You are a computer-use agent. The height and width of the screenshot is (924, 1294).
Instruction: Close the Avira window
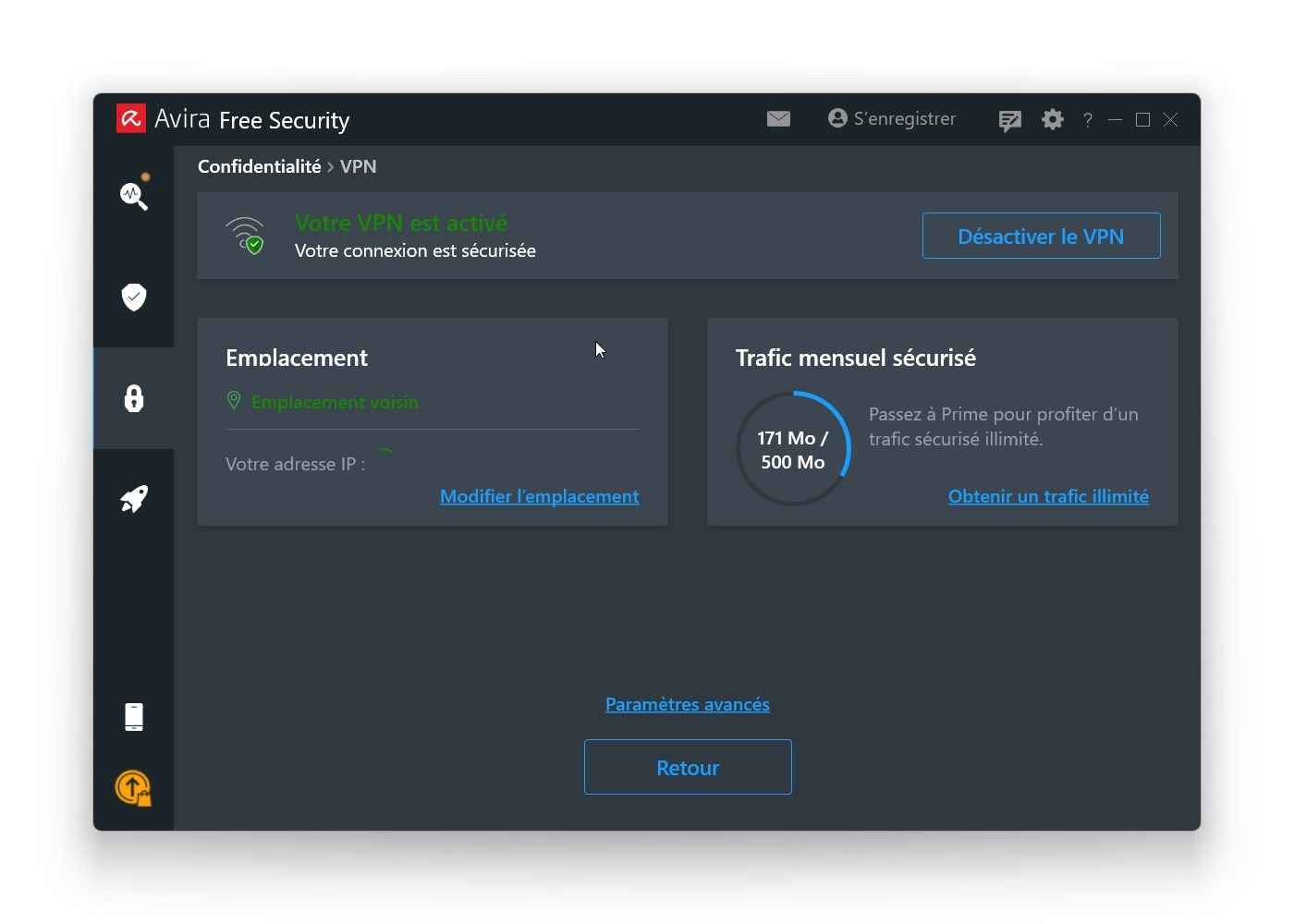coord(1171,120)
